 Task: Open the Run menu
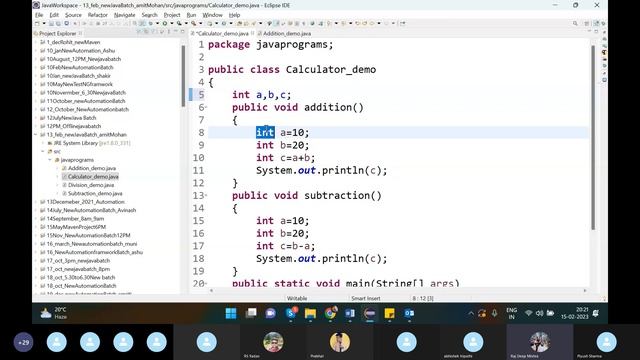[191, 15]
